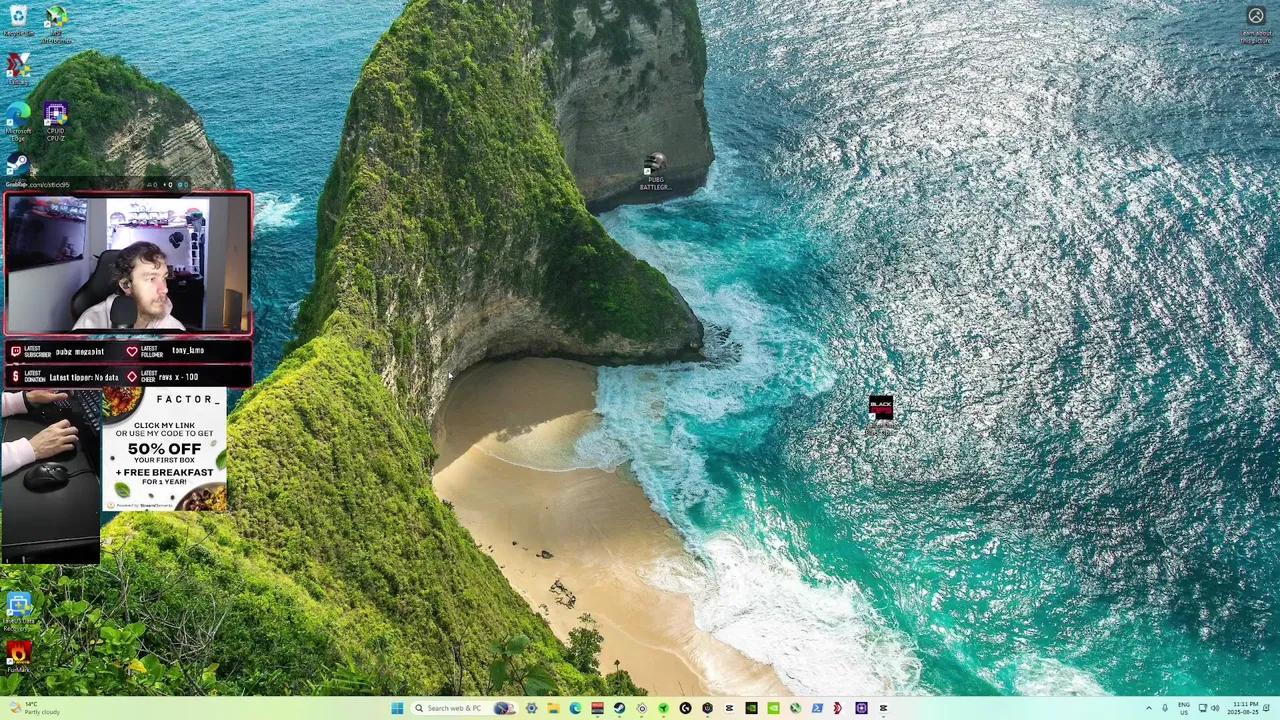Image resolution: width=1280 pixels, height=720 pixels.
Task: Open the Partly cloudy weather widget
Action: (36, 708)
